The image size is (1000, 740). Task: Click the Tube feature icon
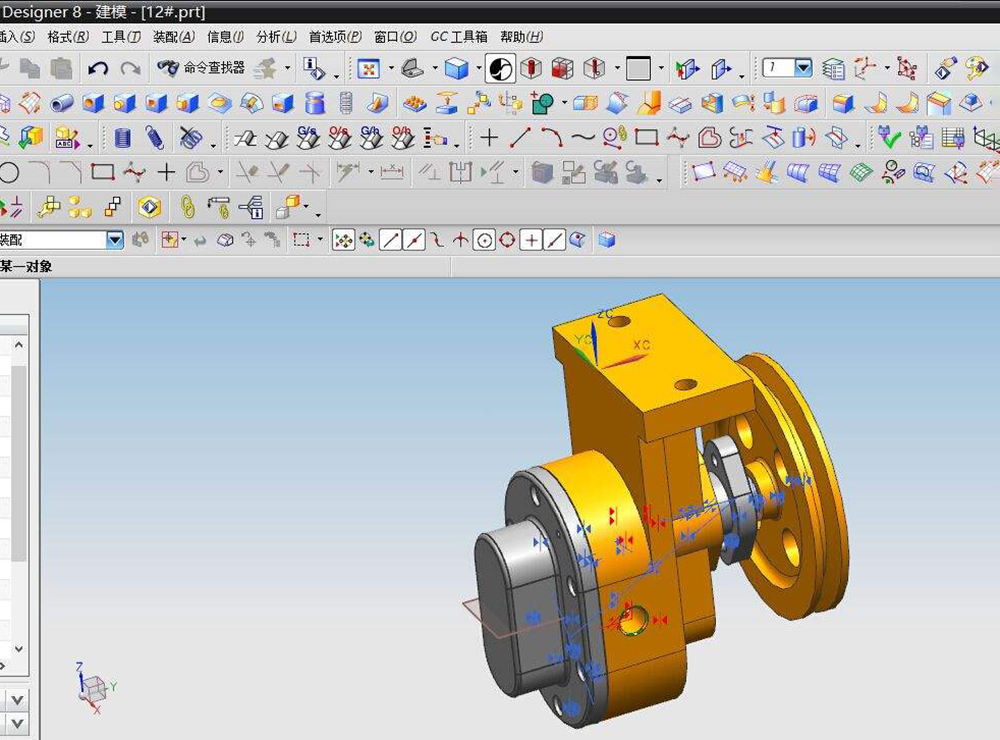pyautogui.click(x=62, y=103)
